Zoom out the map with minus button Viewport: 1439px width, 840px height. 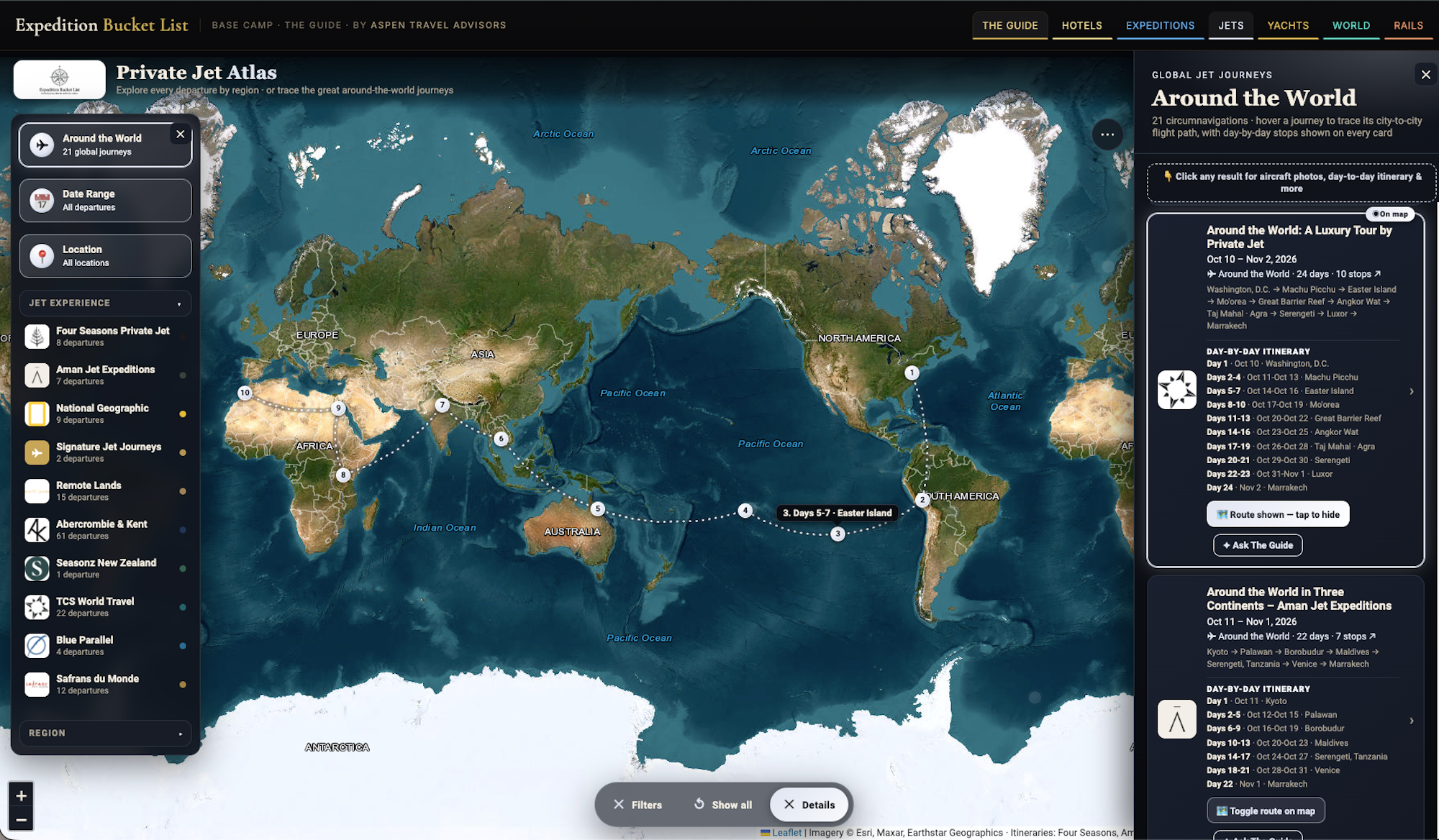21,819
